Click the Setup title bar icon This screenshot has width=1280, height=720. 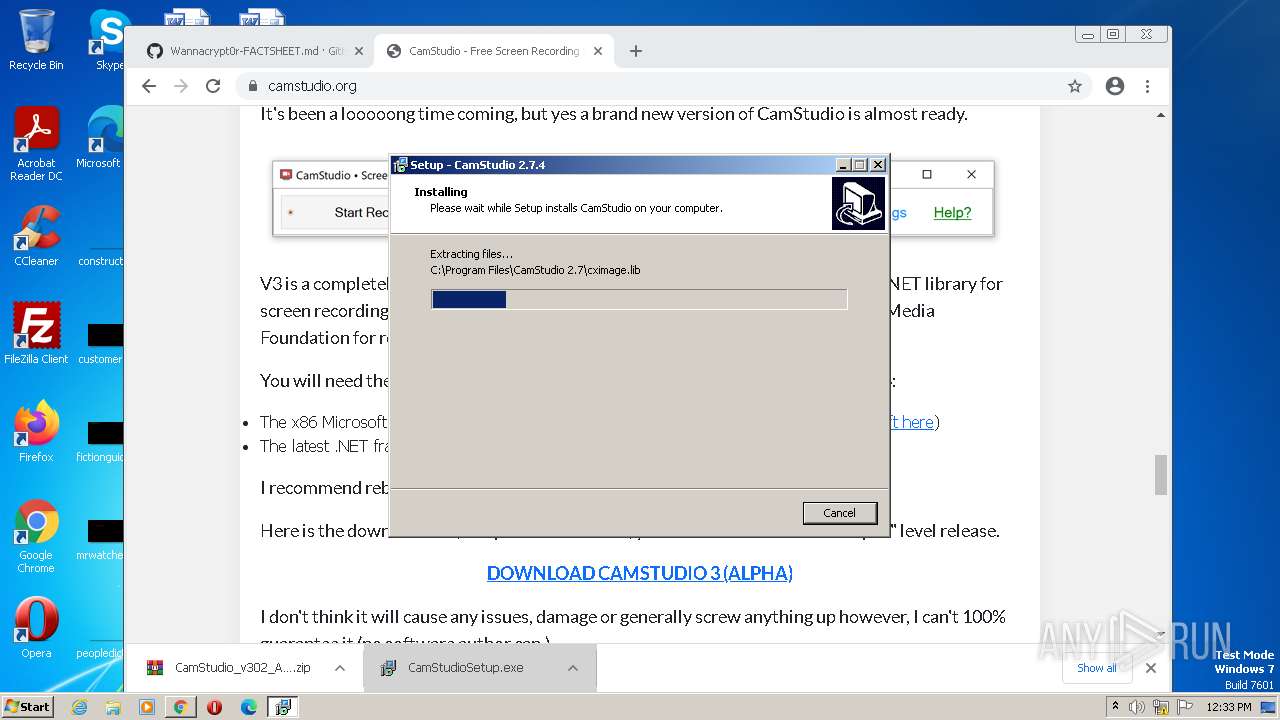400,165
